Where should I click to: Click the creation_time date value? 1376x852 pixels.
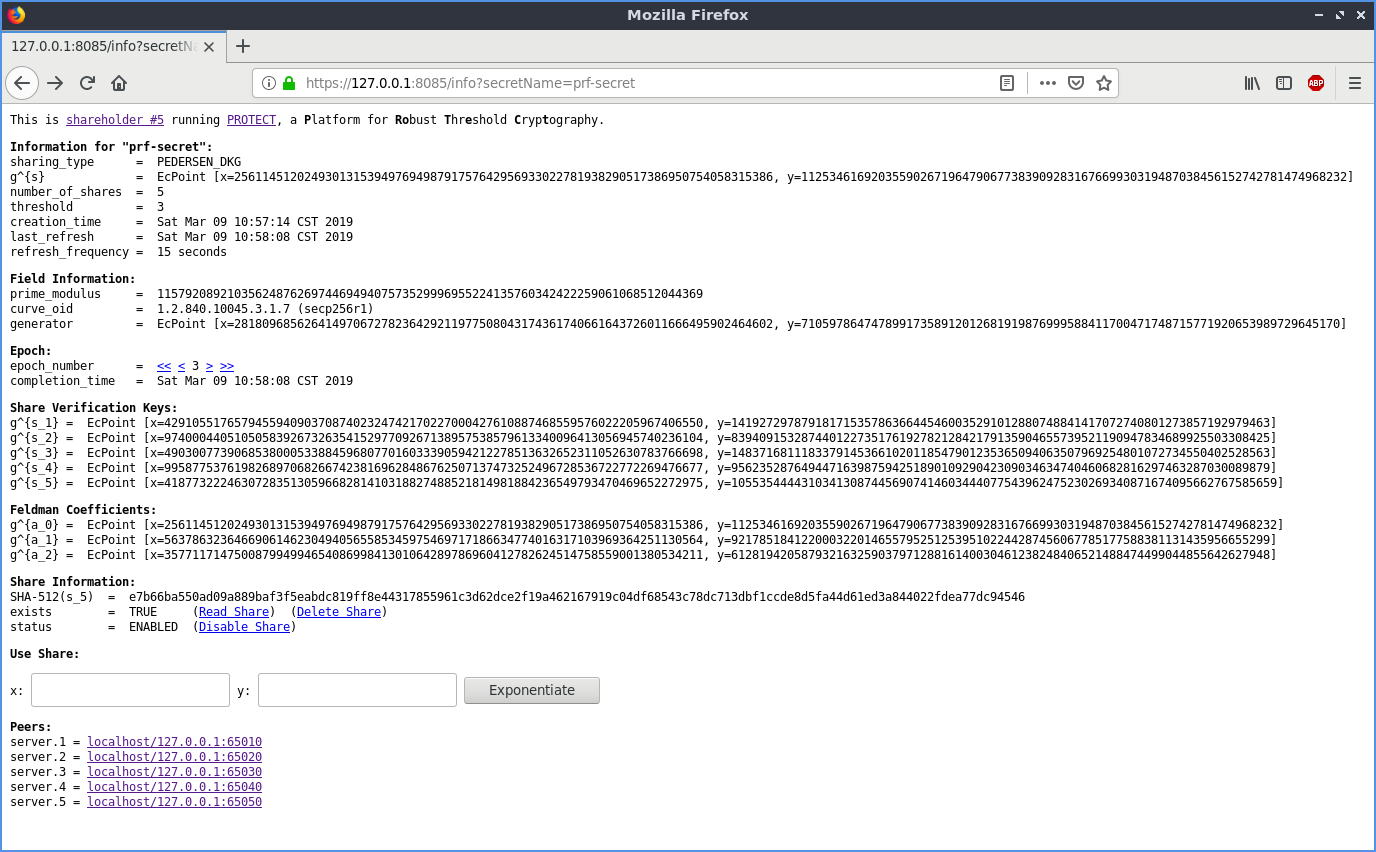(255, 222)
